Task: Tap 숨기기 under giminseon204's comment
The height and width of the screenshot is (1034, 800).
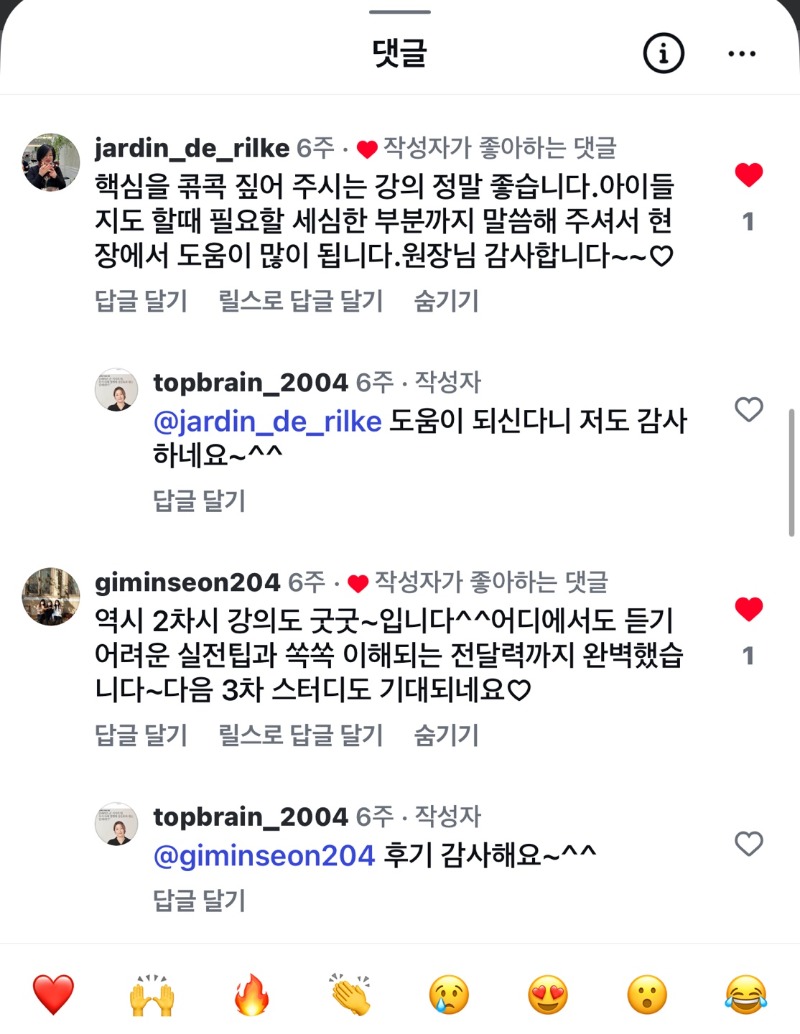Action: 446,736
